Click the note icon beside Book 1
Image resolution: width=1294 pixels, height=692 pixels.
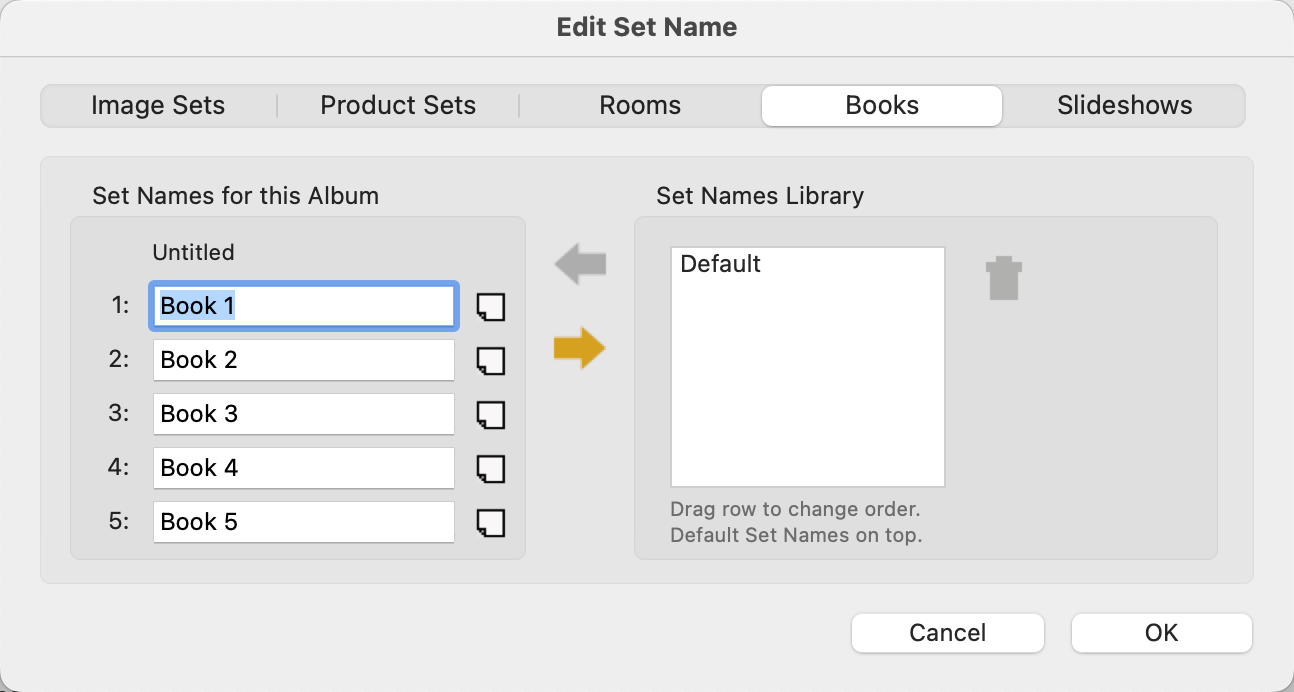(x=490, y=307)
